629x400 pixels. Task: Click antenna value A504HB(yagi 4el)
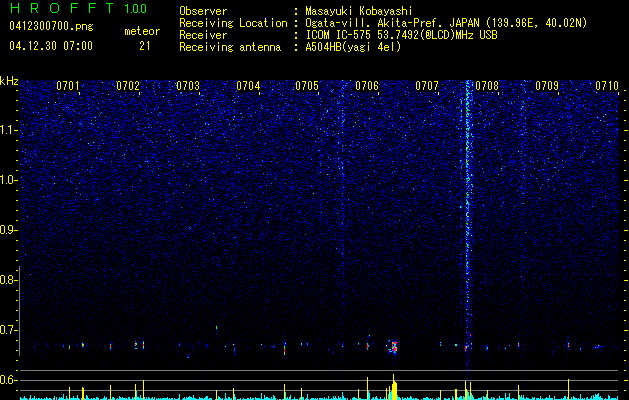point(353,47)
